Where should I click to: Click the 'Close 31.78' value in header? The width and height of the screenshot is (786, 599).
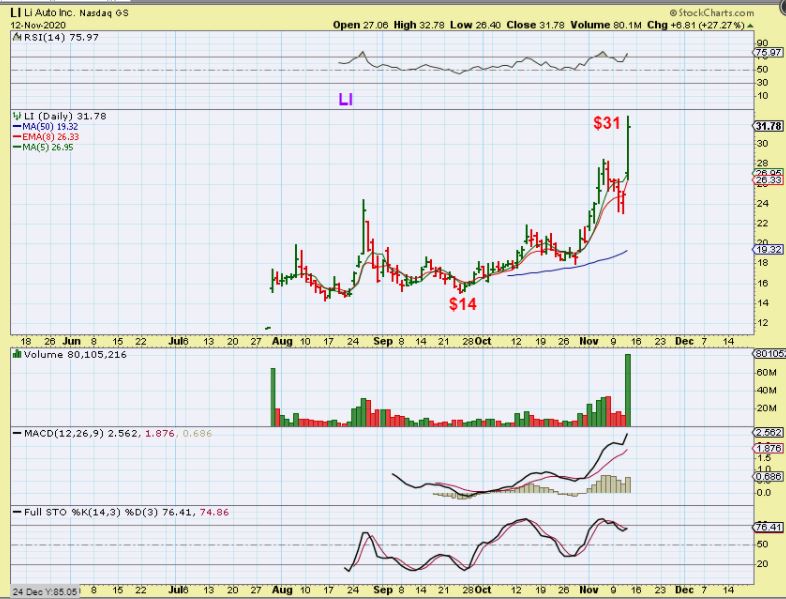point(535,25)
